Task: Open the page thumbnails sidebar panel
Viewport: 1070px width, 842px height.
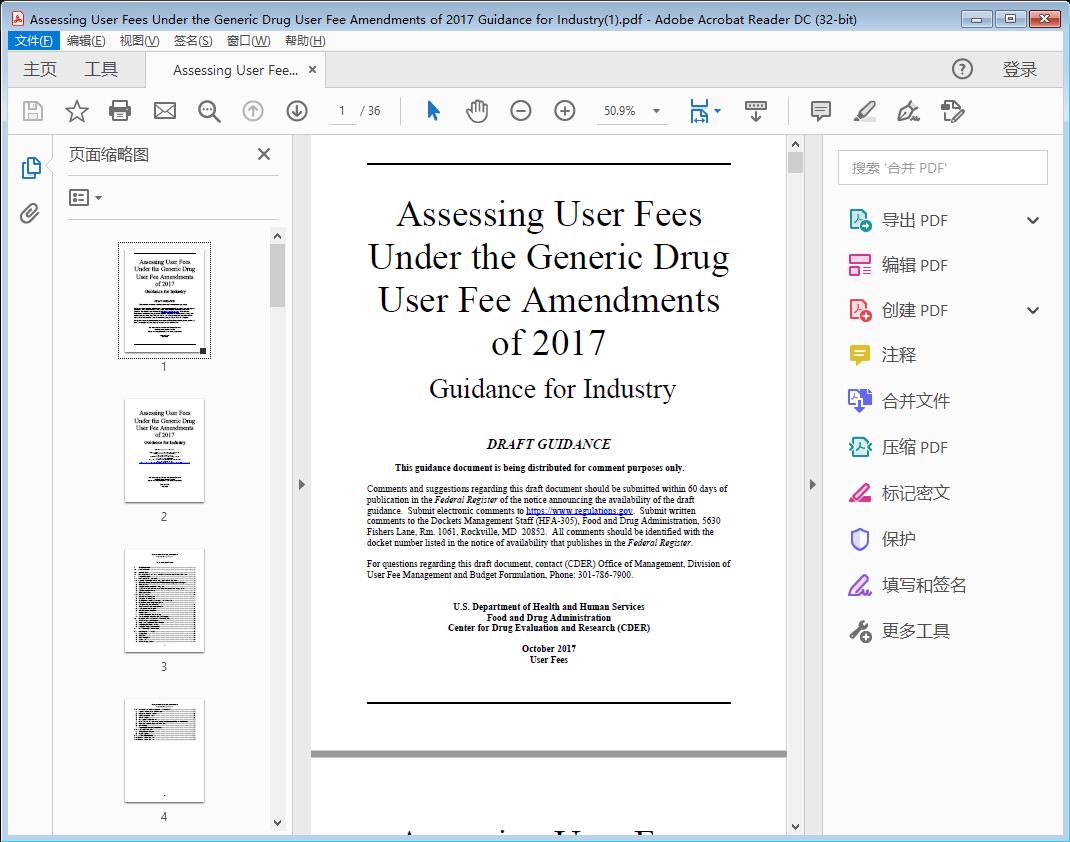Action: coord(30,167)
